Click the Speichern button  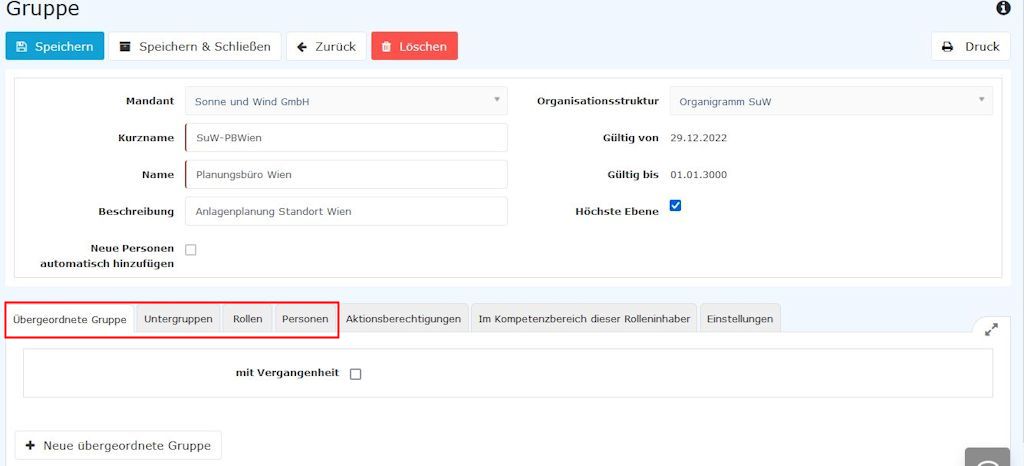(x=55, y=46)
